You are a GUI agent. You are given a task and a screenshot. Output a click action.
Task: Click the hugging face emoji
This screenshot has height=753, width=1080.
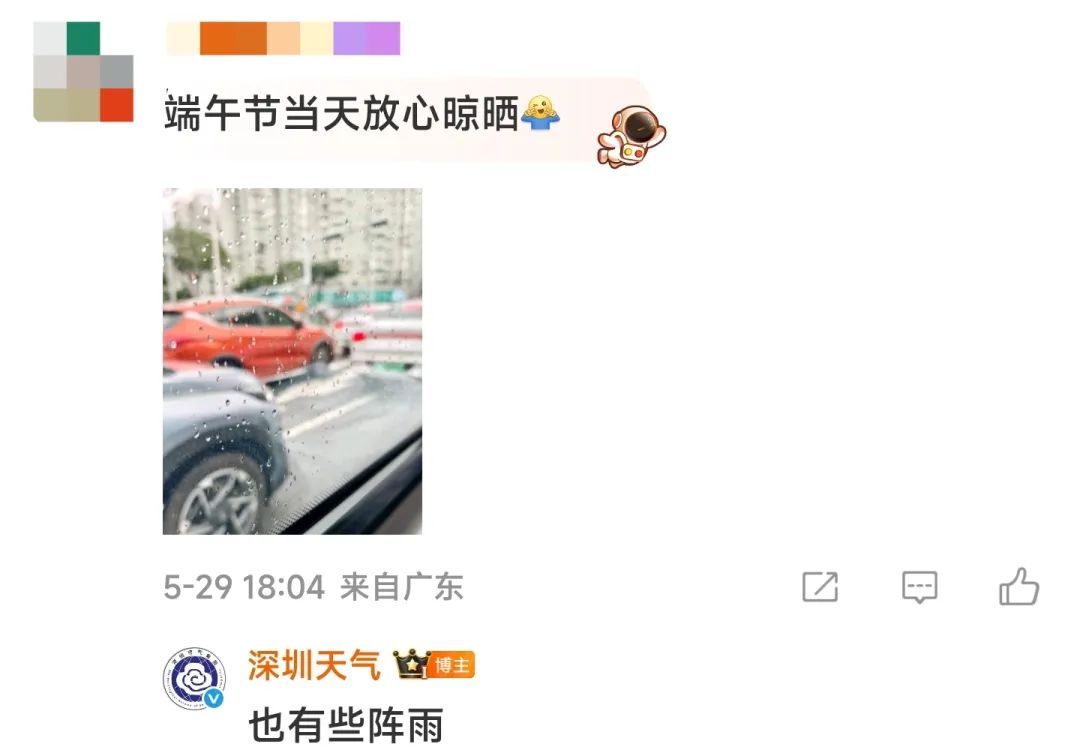[541, 114]
